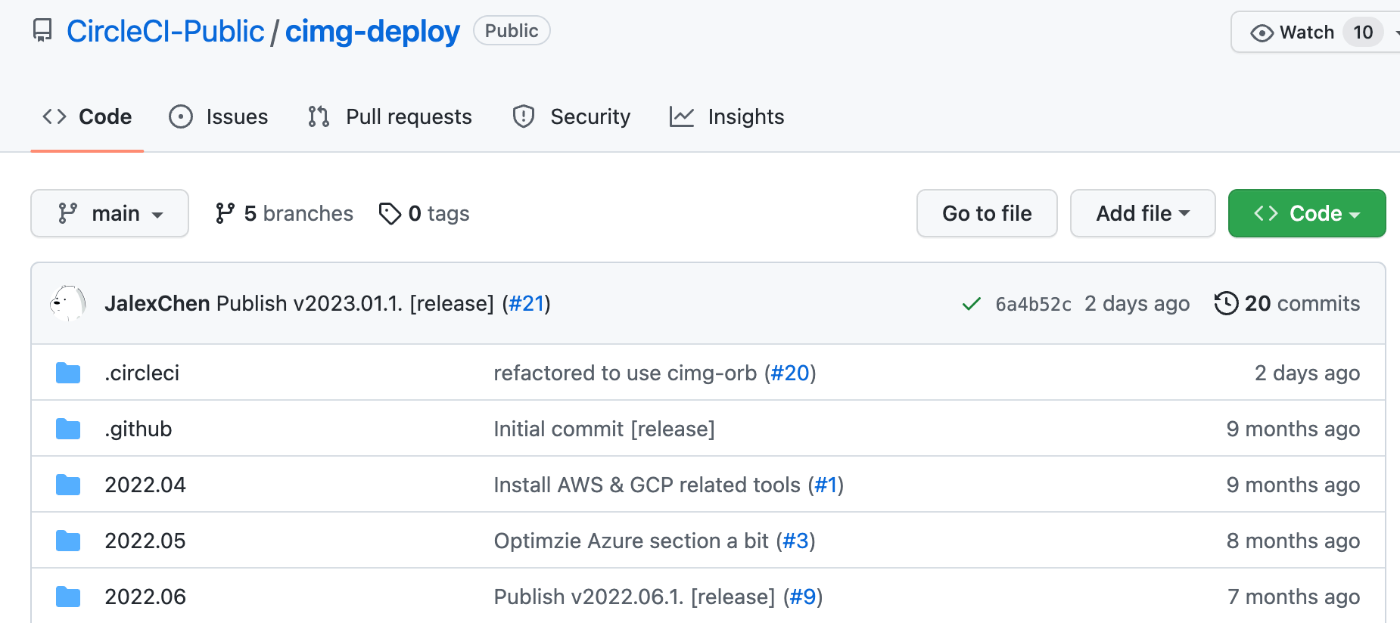Open pull request #21 link
1400x623 pixels.
(x=527, y=303)
